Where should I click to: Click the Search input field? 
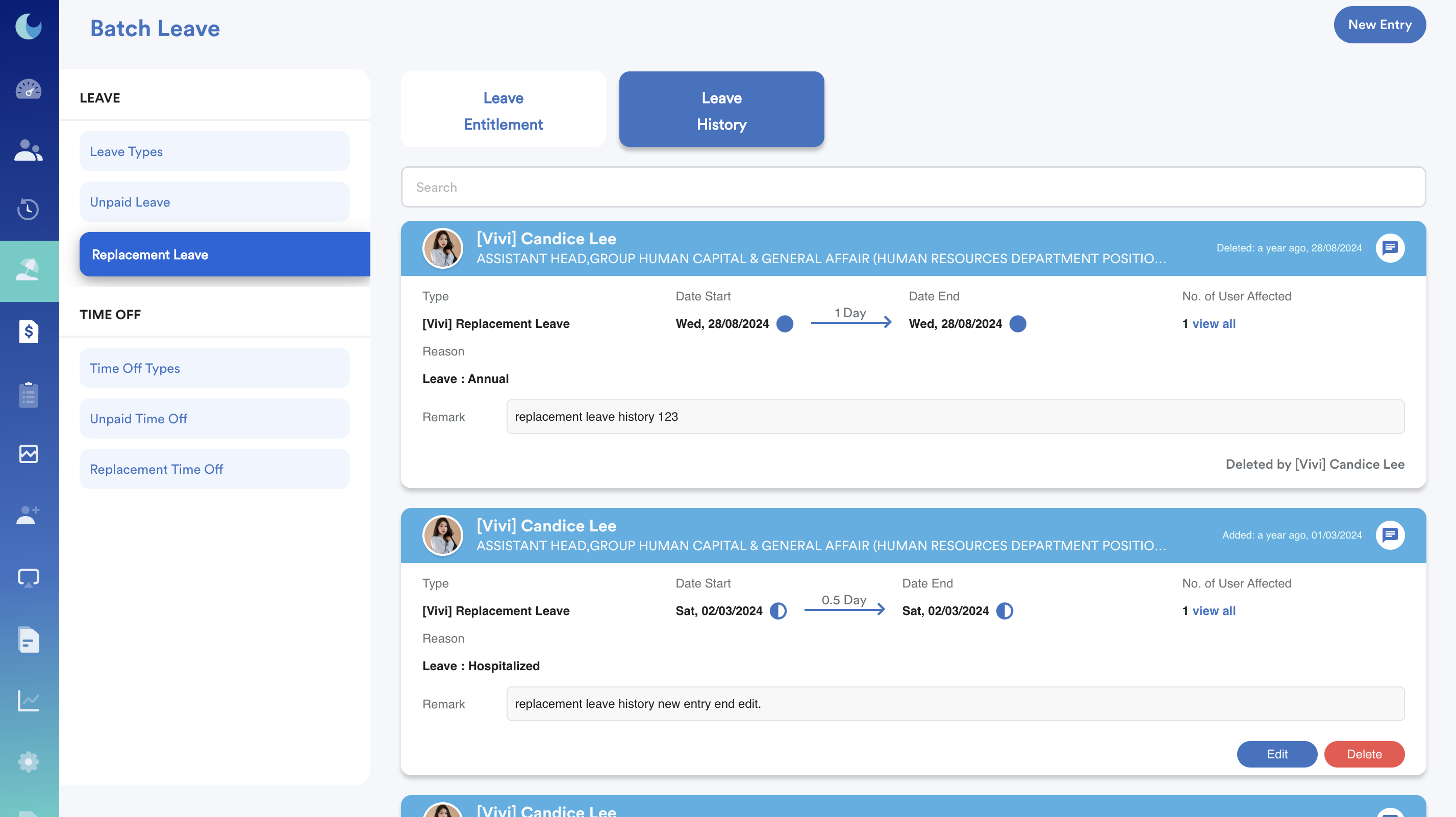pyautogui.click(x=913, y=187)
